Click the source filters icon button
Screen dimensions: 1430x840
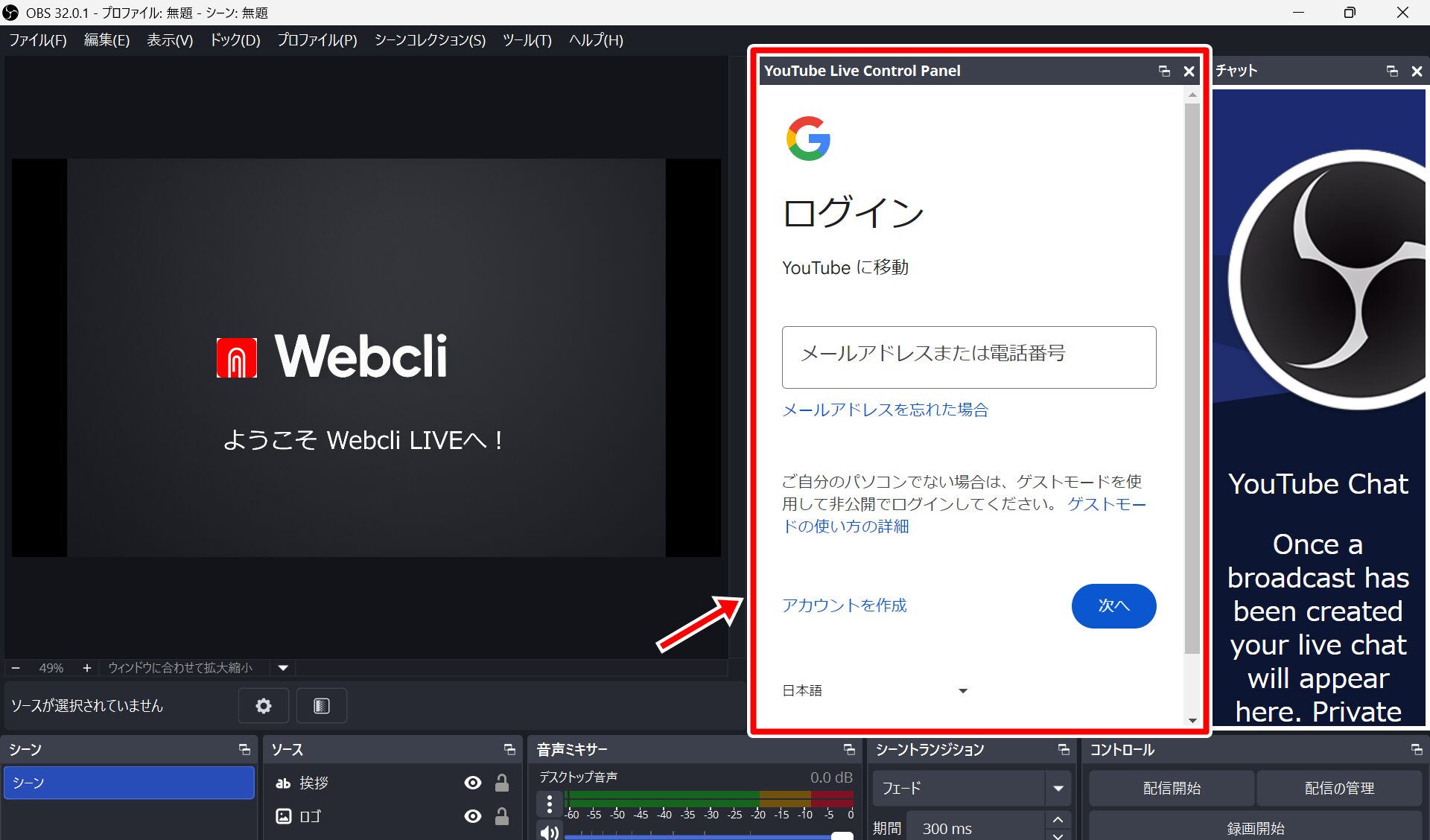(322, 705)
